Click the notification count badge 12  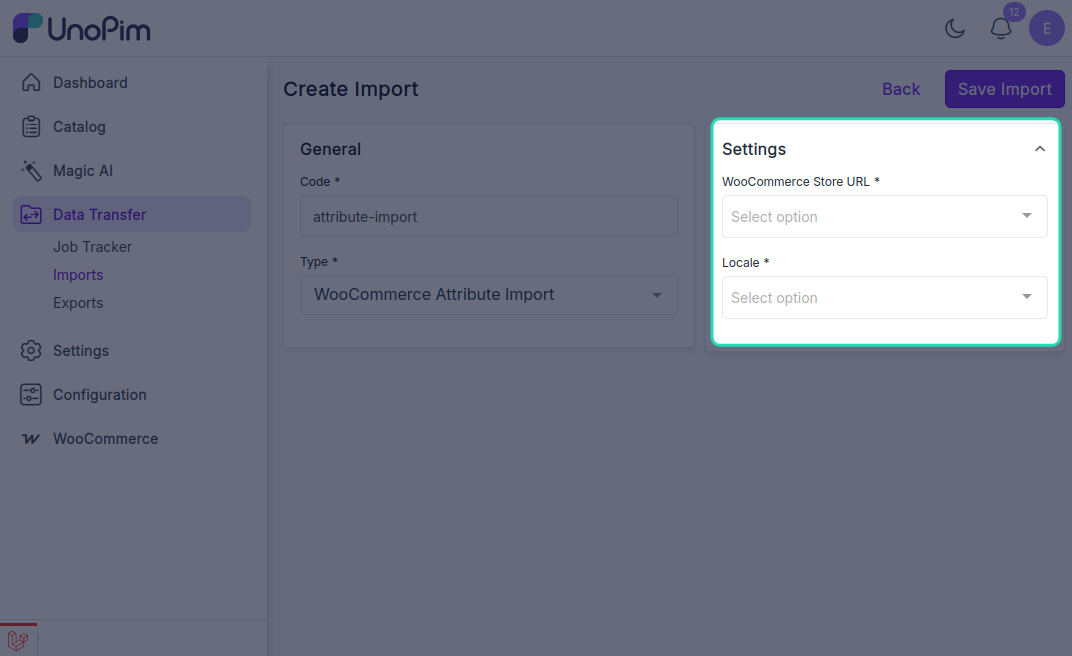1014,12
